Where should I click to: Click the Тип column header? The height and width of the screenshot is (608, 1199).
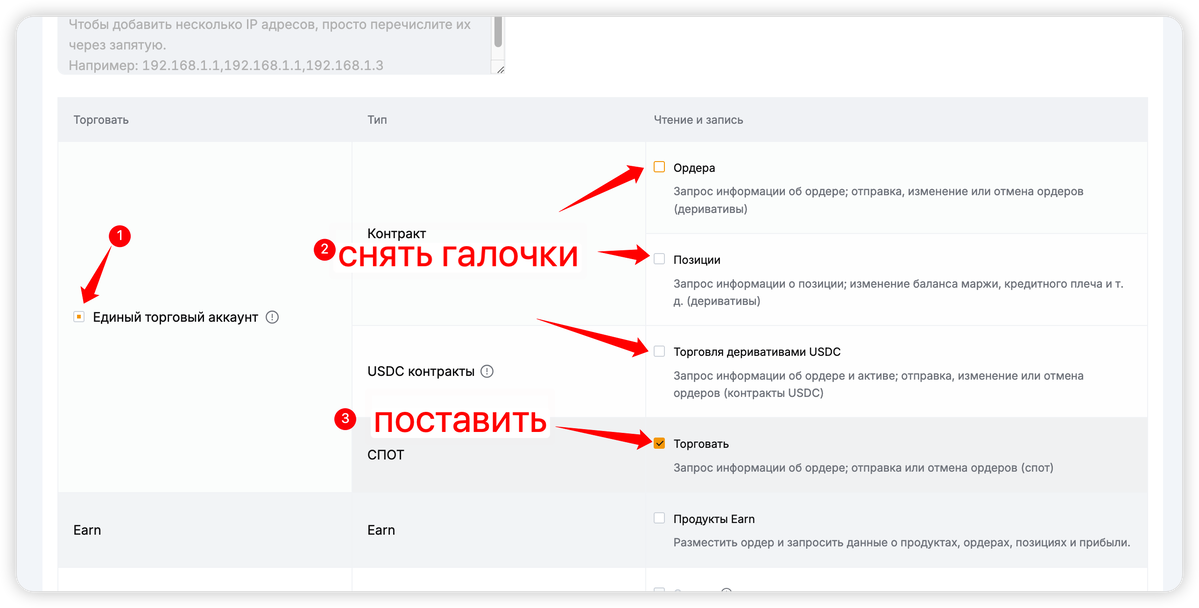377,120
